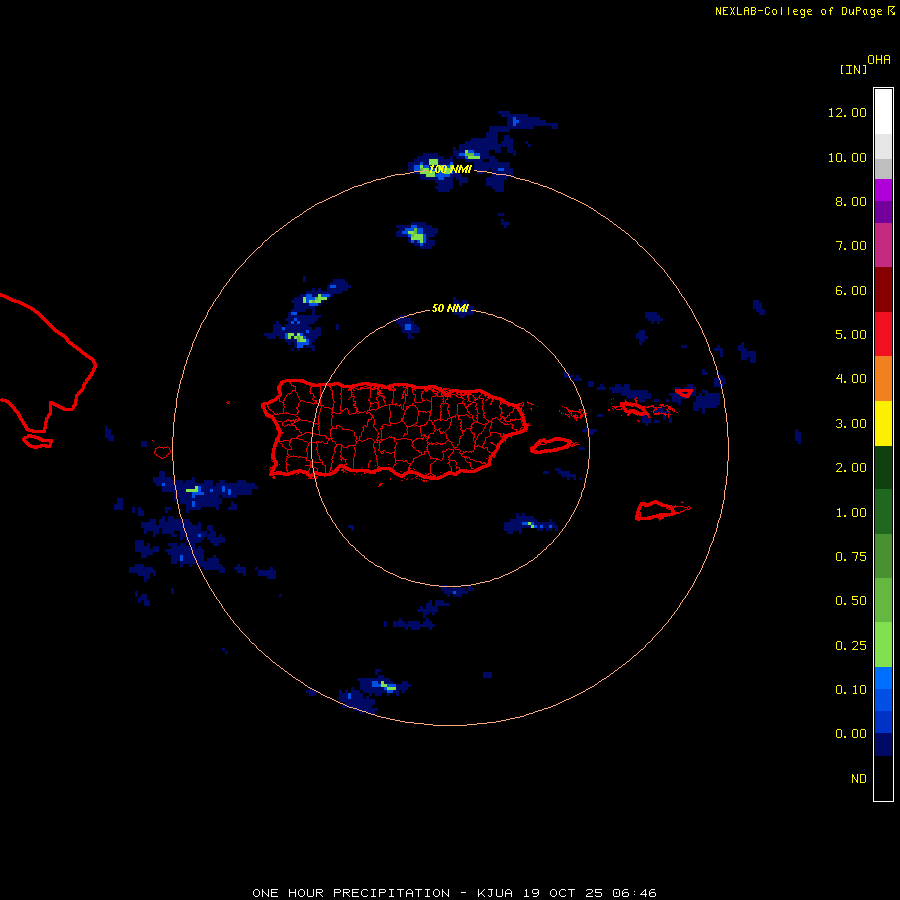Click the 6.00 legend value

pyautogui.click(x=851, y=290)
